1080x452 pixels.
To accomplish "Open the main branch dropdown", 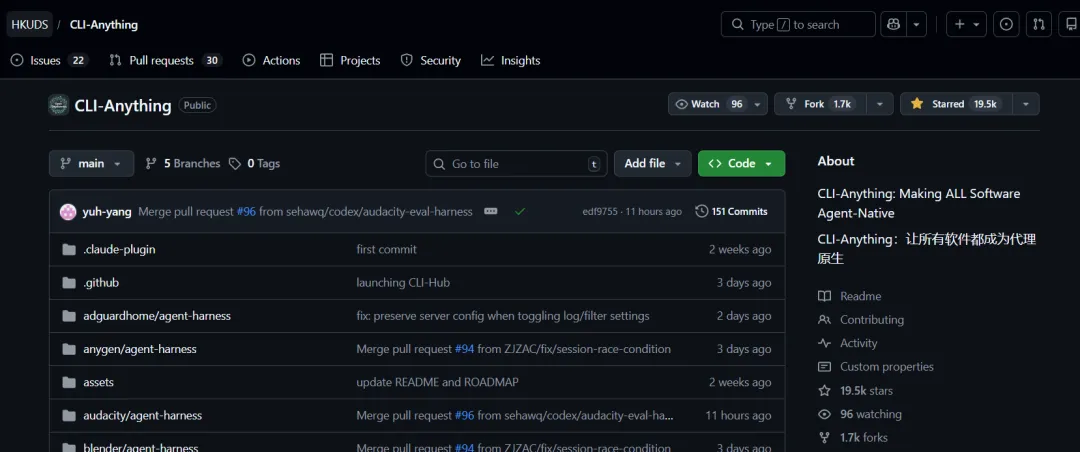I will tap(92, 163).
